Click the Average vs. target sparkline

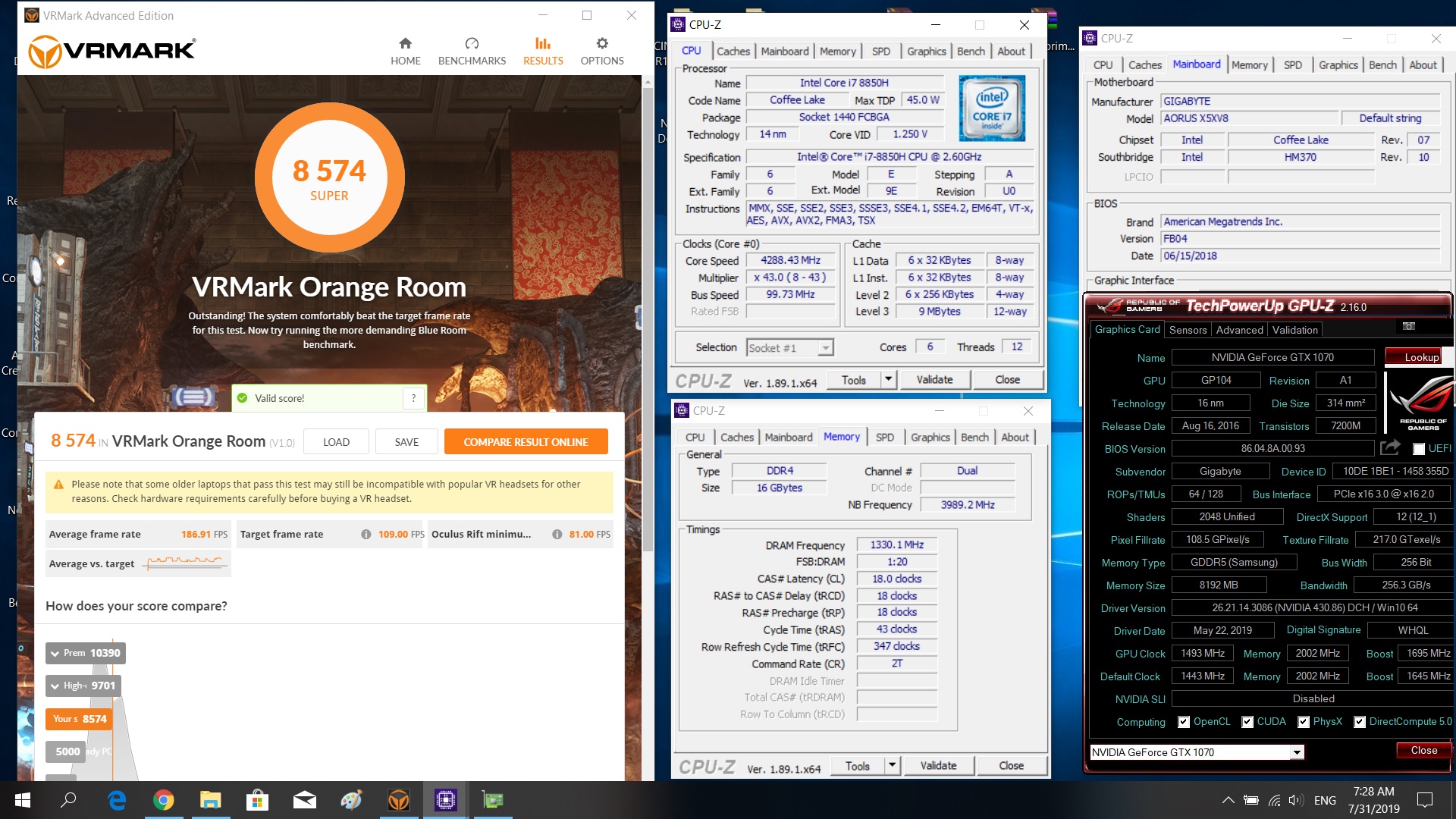click(185, 563)
